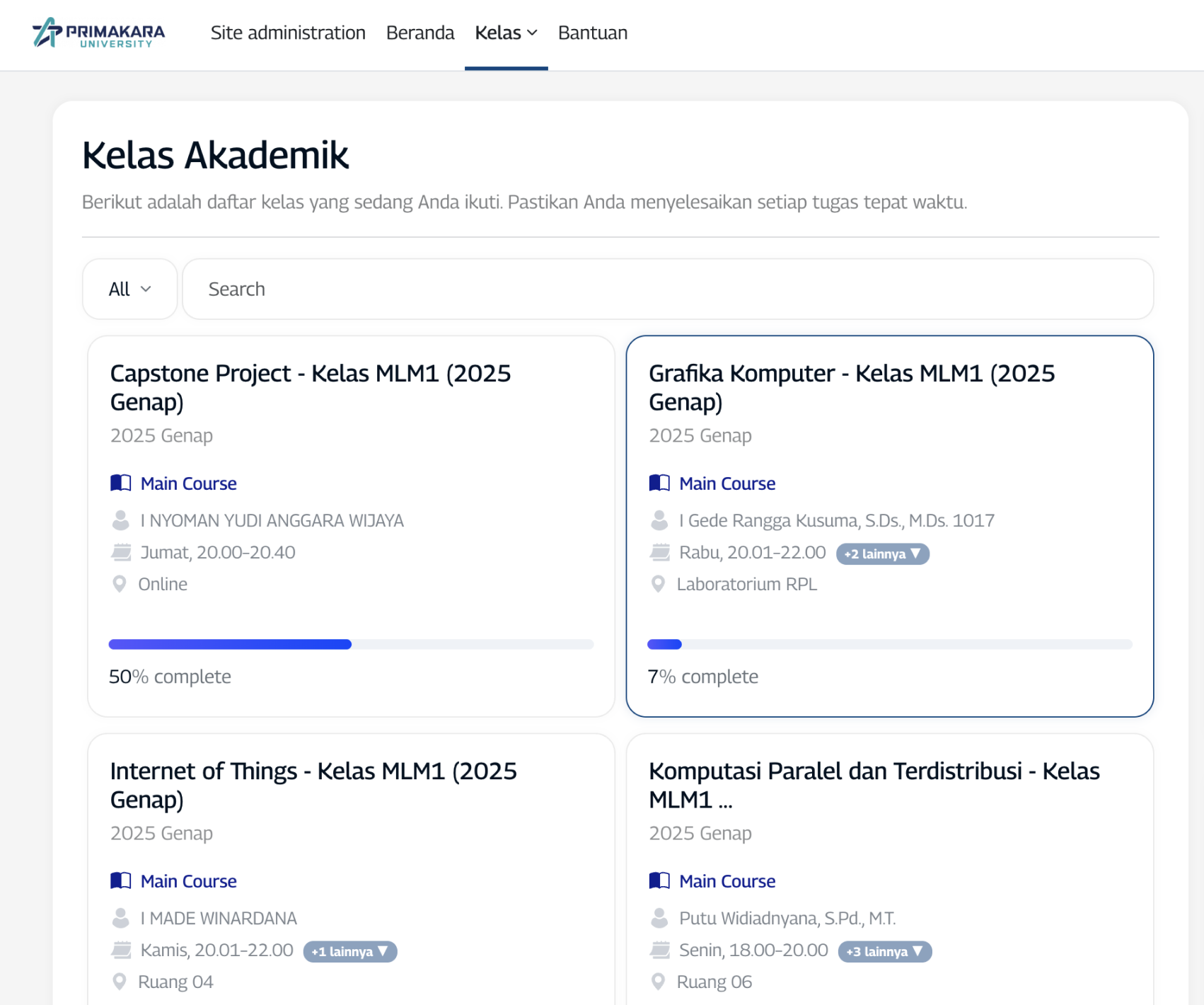Click schedule text Rabu, 20.01-22.00
The image size is (1204, 1005).
coord(753,553)
